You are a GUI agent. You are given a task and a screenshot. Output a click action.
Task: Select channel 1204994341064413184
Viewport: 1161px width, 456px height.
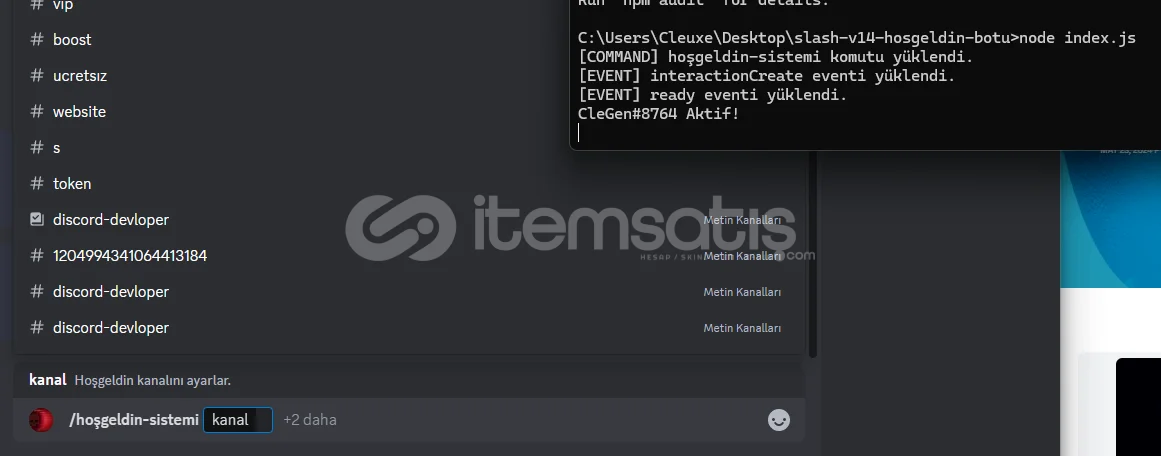click(x=408, y=256)
